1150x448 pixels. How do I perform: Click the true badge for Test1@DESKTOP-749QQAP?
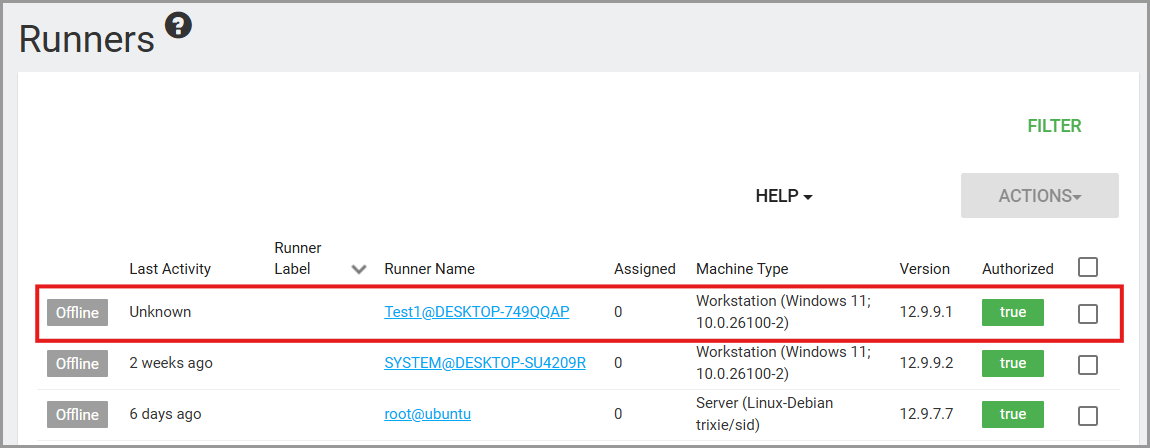coord(1013,312)
